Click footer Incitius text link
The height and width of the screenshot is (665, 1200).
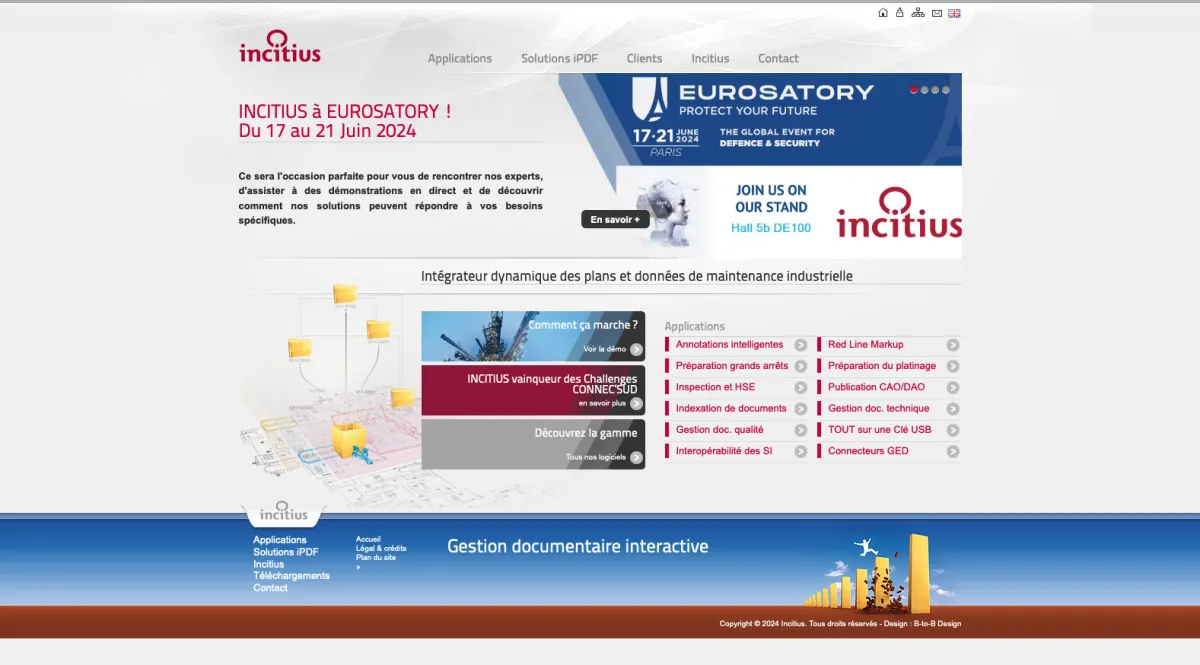tap(269, 564)
